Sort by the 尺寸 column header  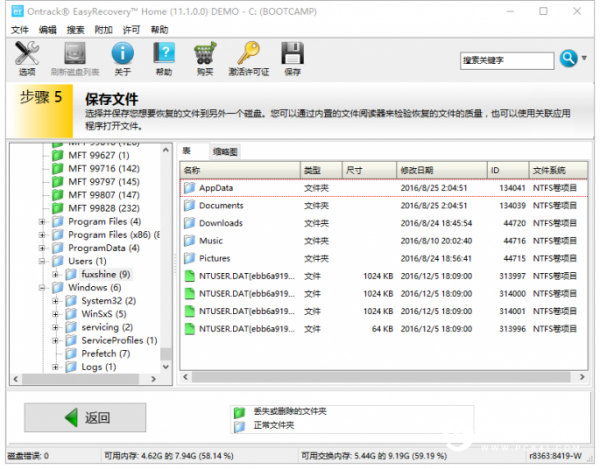click(369, 170)
